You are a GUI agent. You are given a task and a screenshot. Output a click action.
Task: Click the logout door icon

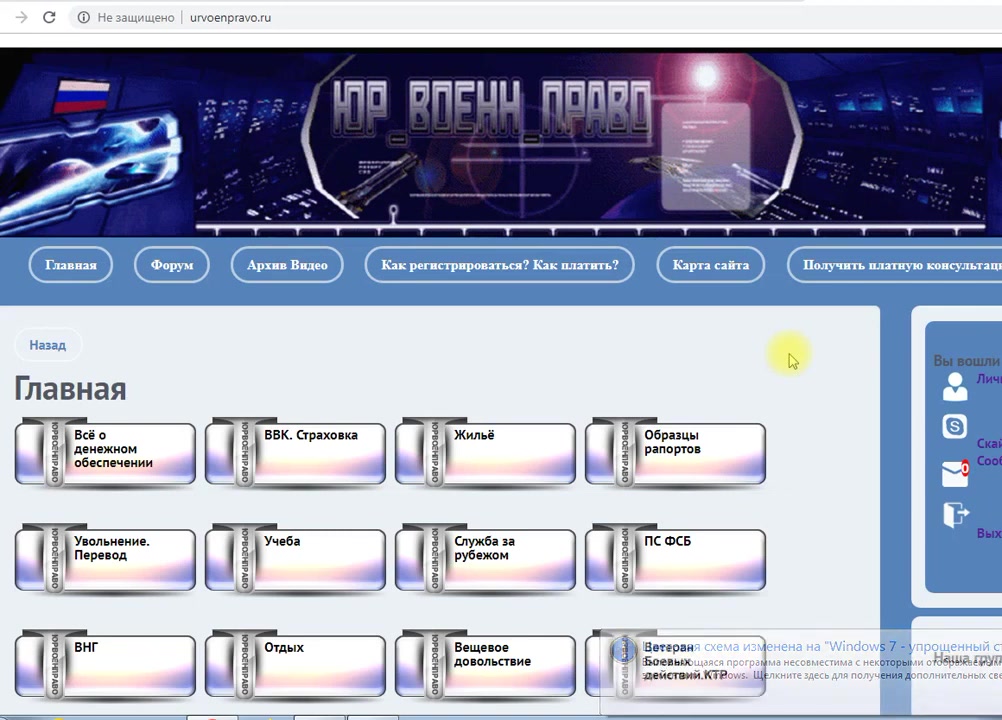click(x=956, y=515)
